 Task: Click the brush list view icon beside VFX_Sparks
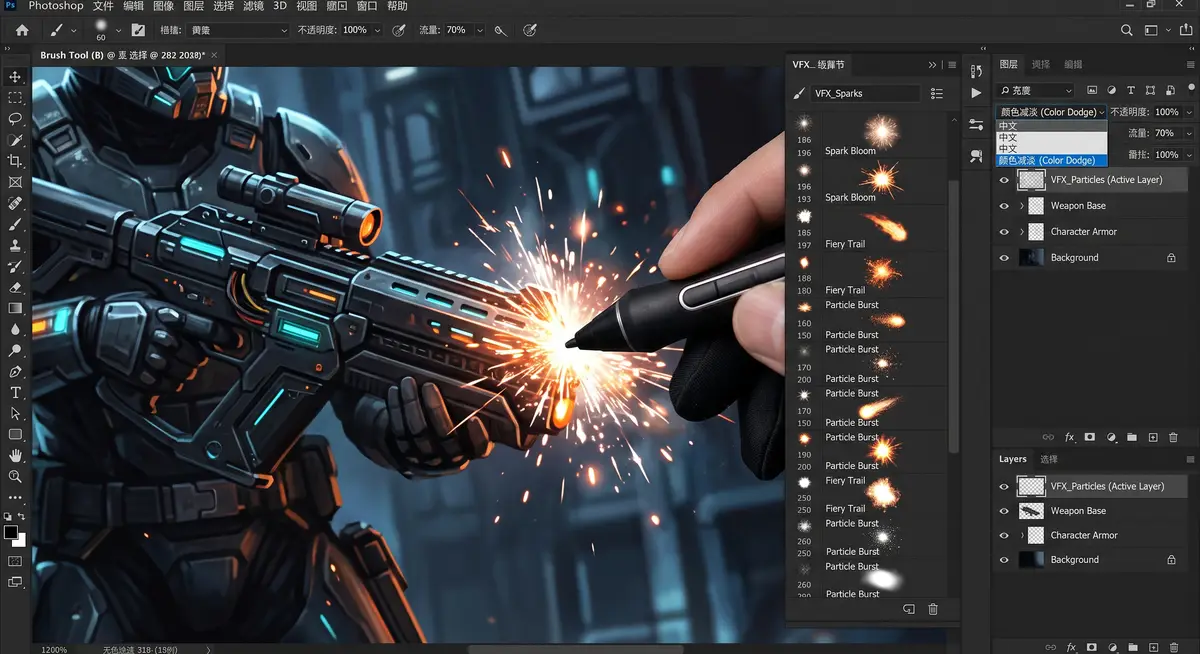tap(937, 93)
